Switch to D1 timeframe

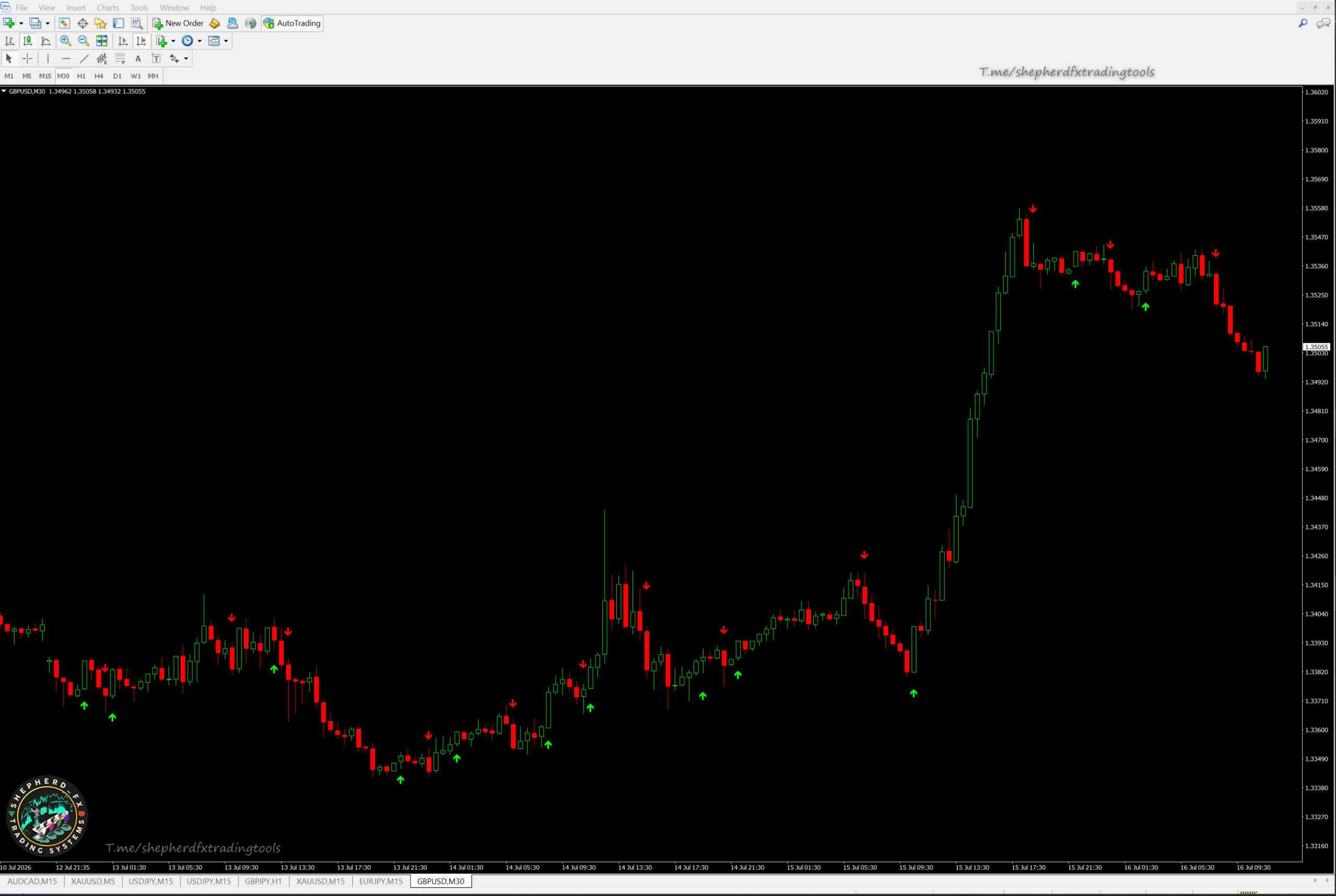coord(117,76)
